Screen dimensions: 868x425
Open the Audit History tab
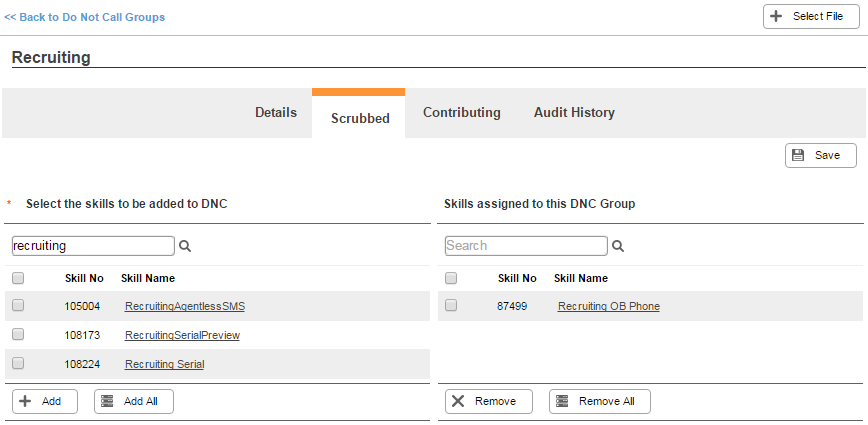(x=574, y=112)
